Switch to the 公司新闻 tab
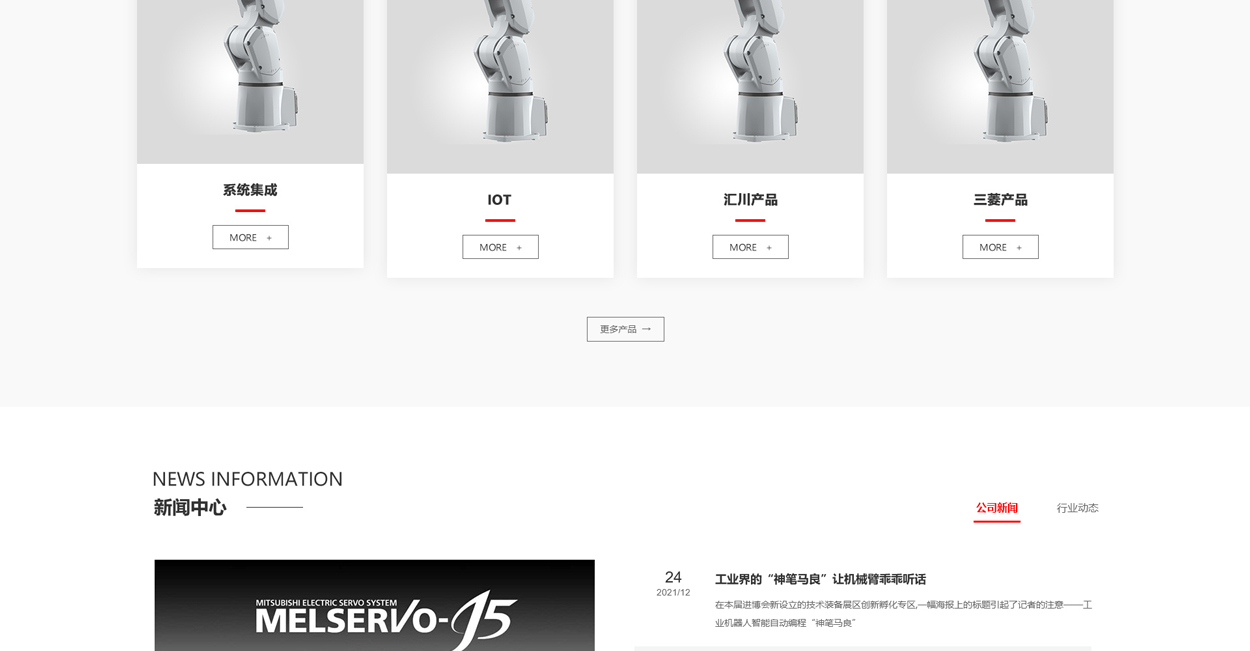This screenshot has width=1250, height=651. [x=997, y=508]
